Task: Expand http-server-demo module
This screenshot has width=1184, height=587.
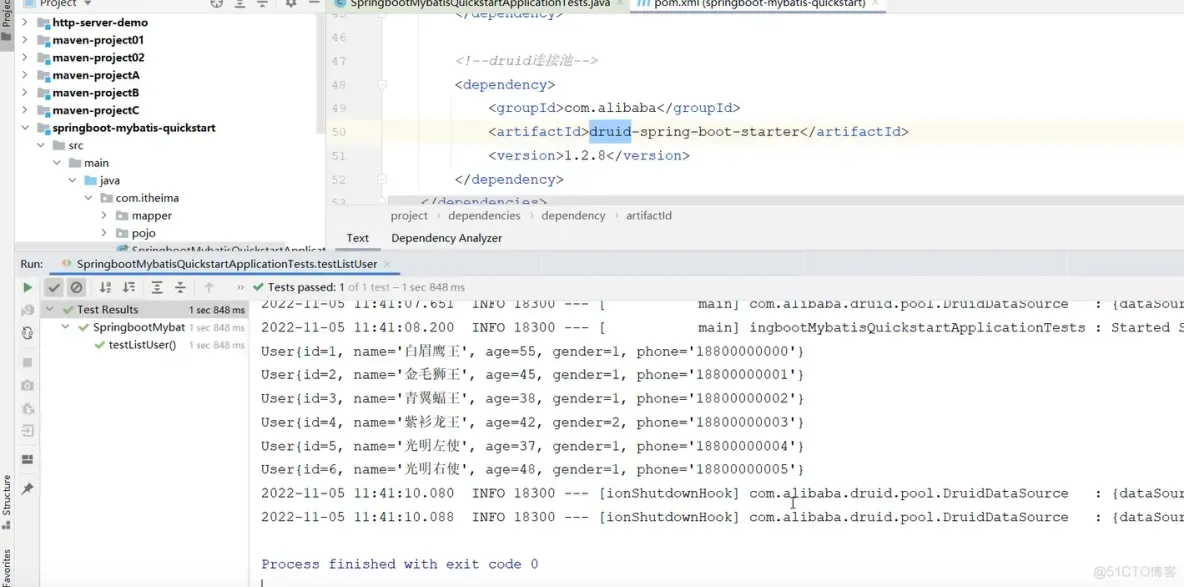Action: point(25,23)
